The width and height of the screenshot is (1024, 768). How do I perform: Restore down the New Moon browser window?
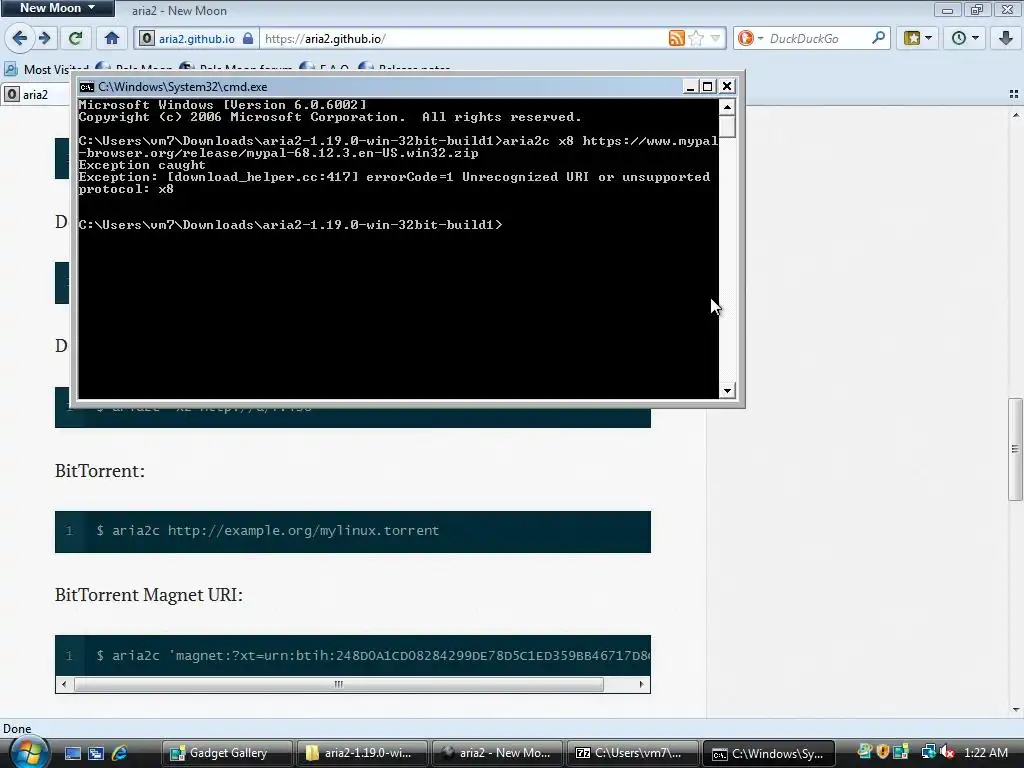977,9
